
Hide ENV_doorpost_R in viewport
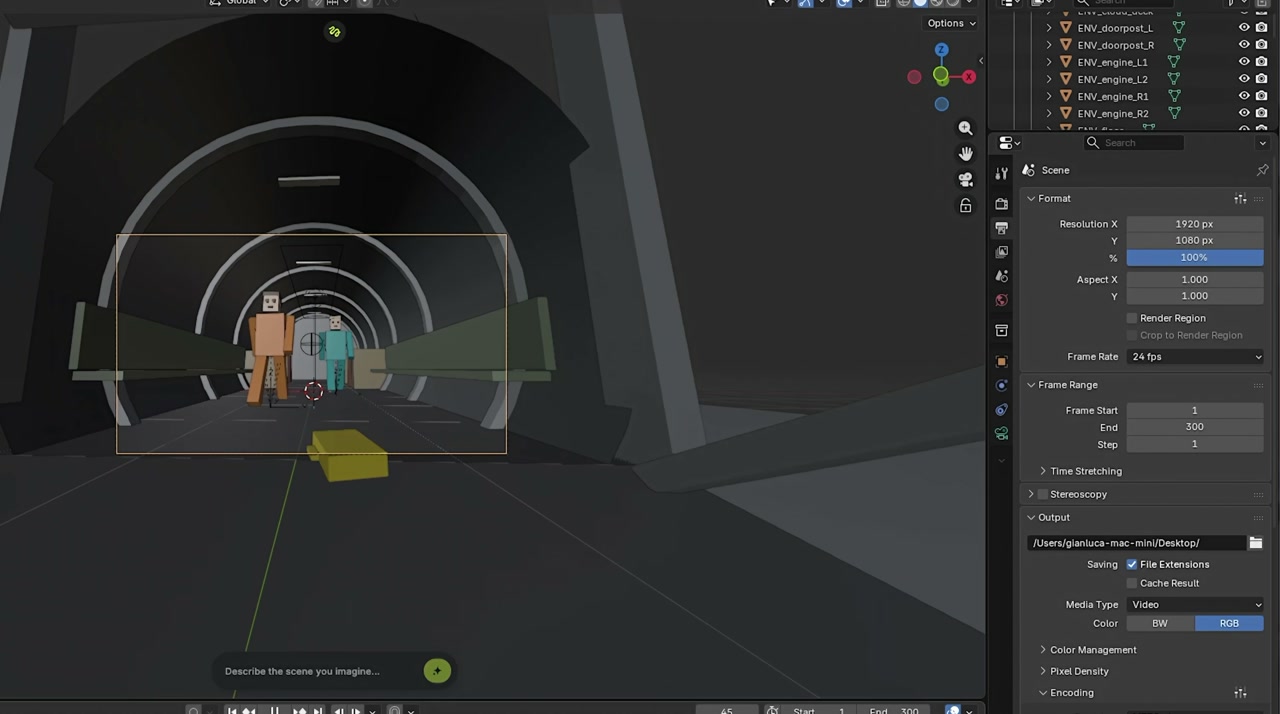[1244, 45]
